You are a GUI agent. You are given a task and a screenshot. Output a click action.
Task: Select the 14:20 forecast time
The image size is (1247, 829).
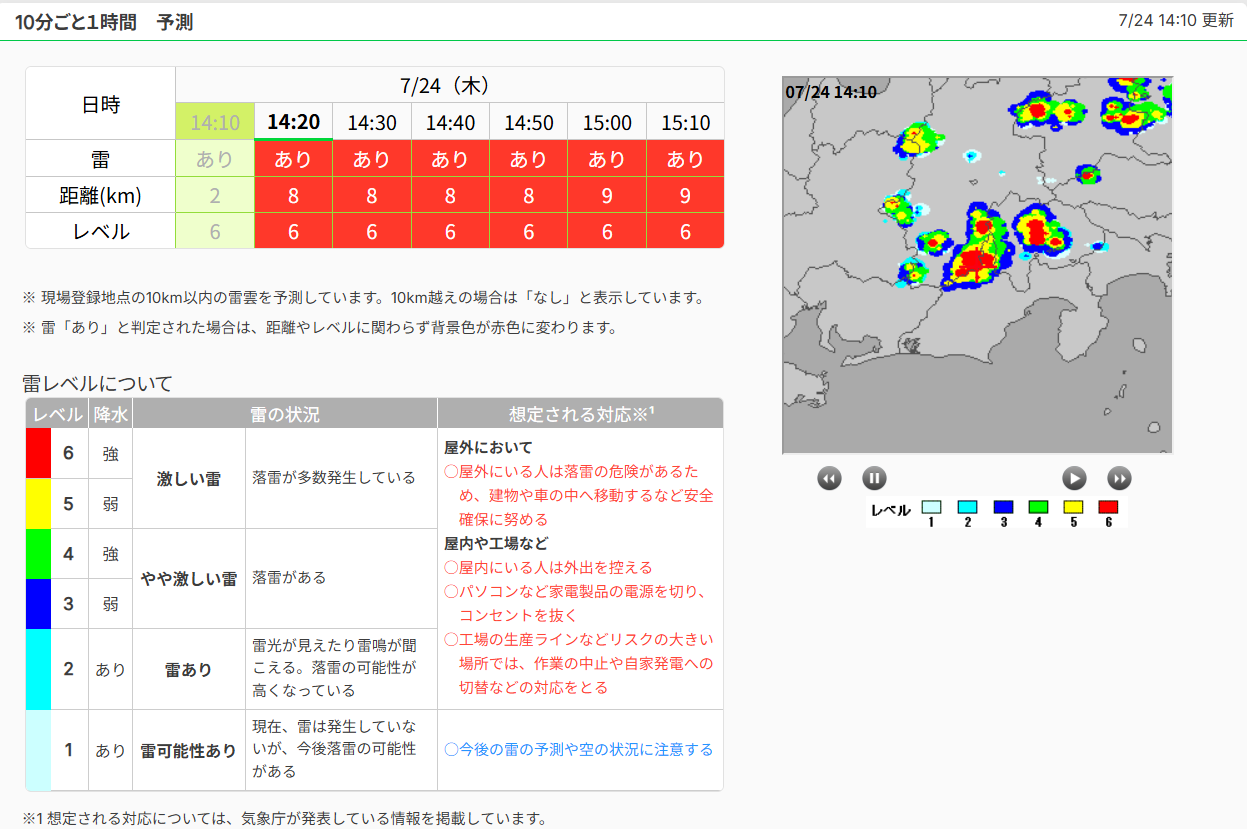coord(293,122)
